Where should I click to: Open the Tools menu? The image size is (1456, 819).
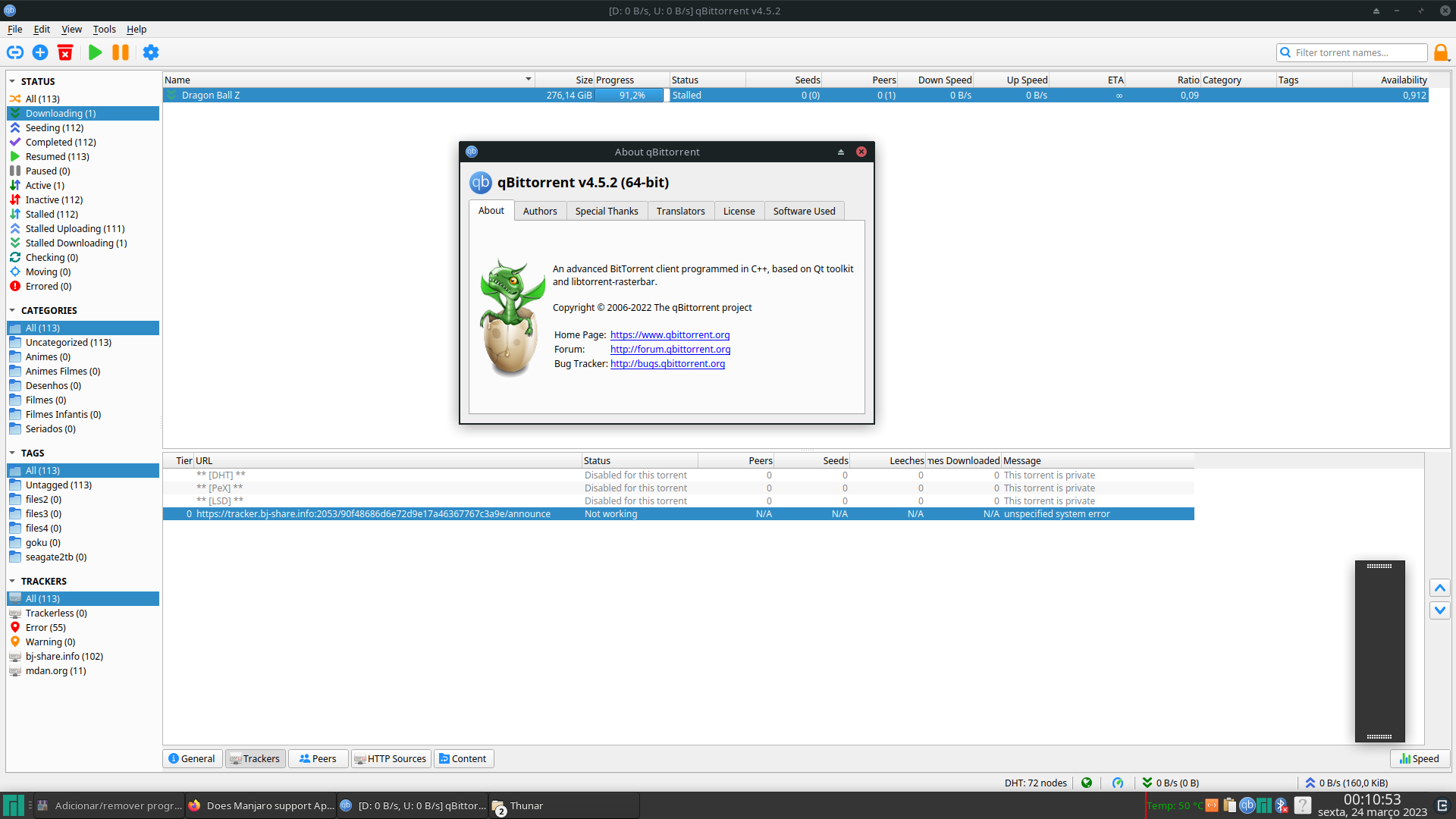(x=104, y=29)
